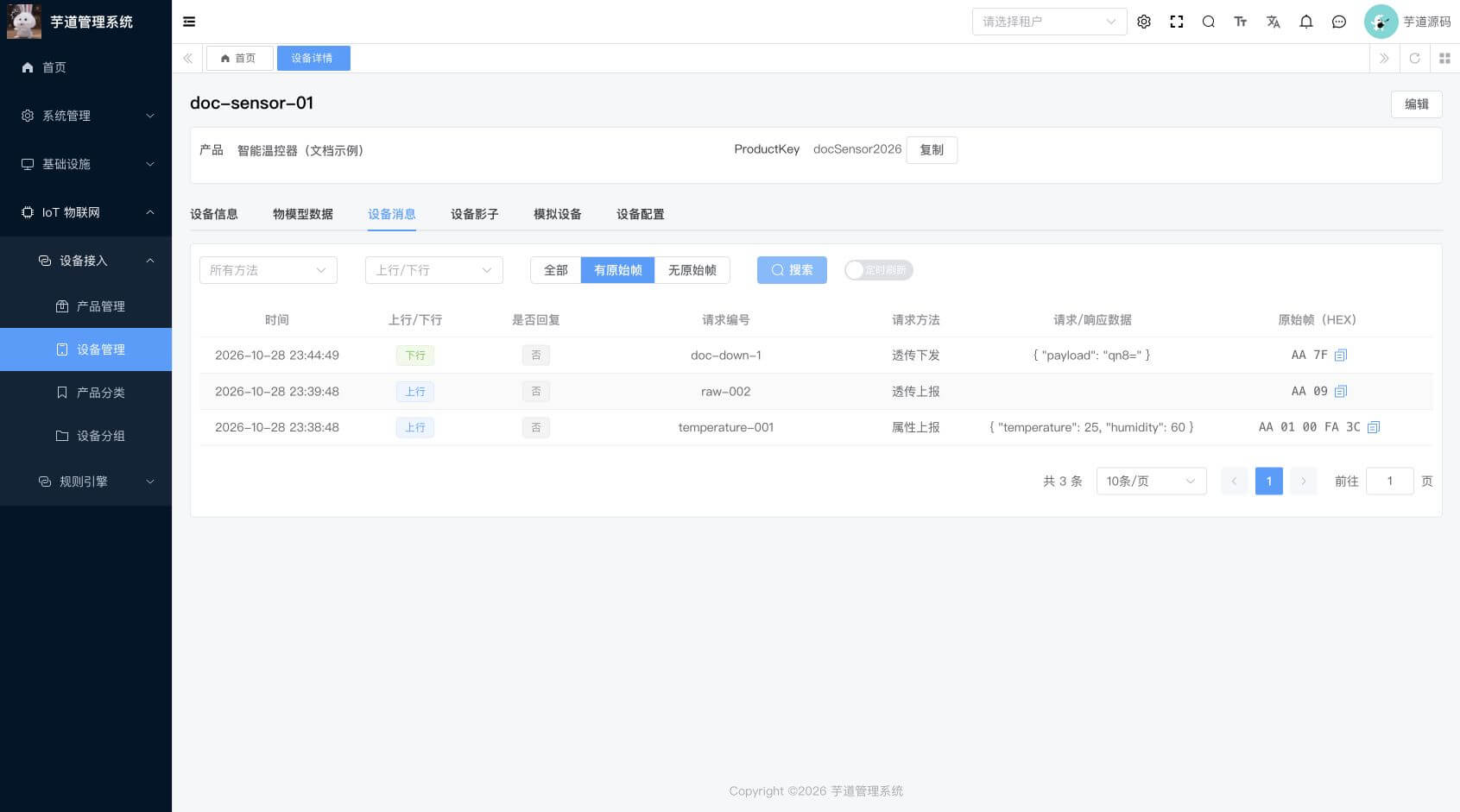Screen dimensions: 1460x812
Task: Open the font size switcher icon
Action: [x=1241, y=22]
